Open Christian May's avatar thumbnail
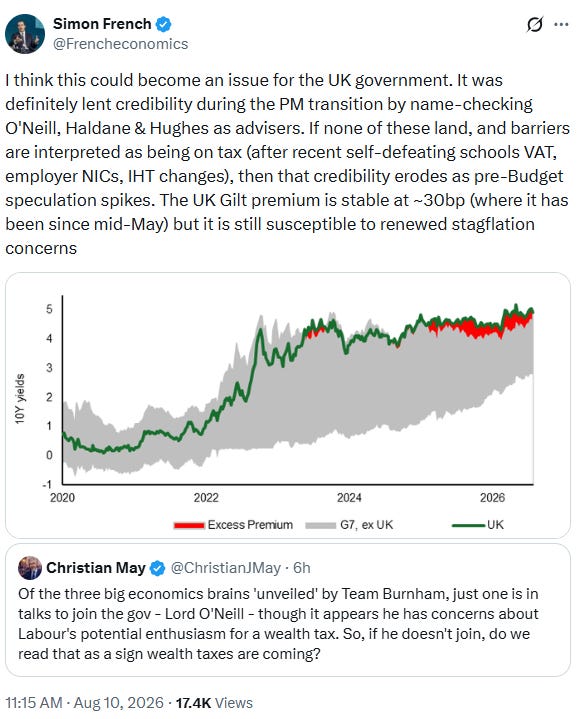The height and width of the screenshot is (719, 581). (x=30, y=568)
